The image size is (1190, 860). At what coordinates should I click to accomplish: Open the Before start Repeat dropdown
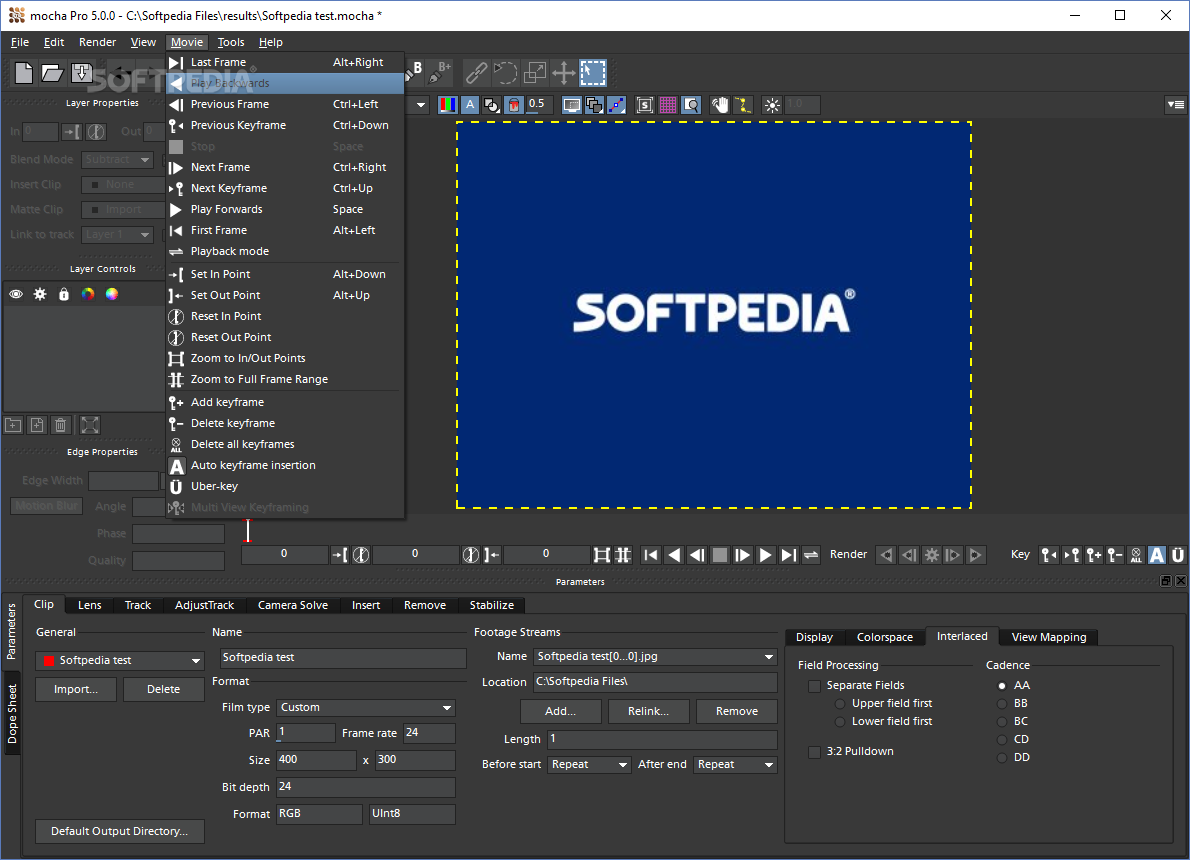tap(589, 764)
